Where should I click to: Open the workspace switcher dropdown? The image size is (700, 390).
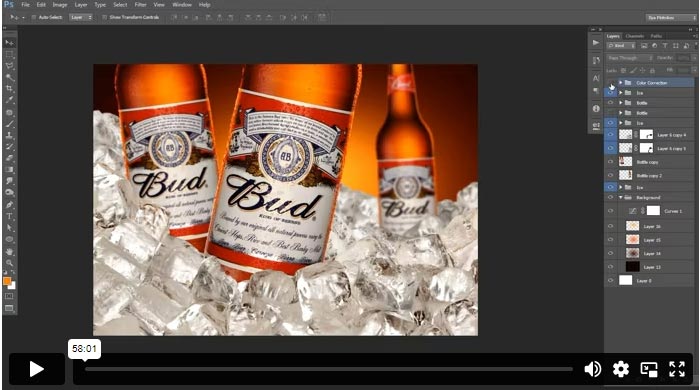[x=671, y=18]
